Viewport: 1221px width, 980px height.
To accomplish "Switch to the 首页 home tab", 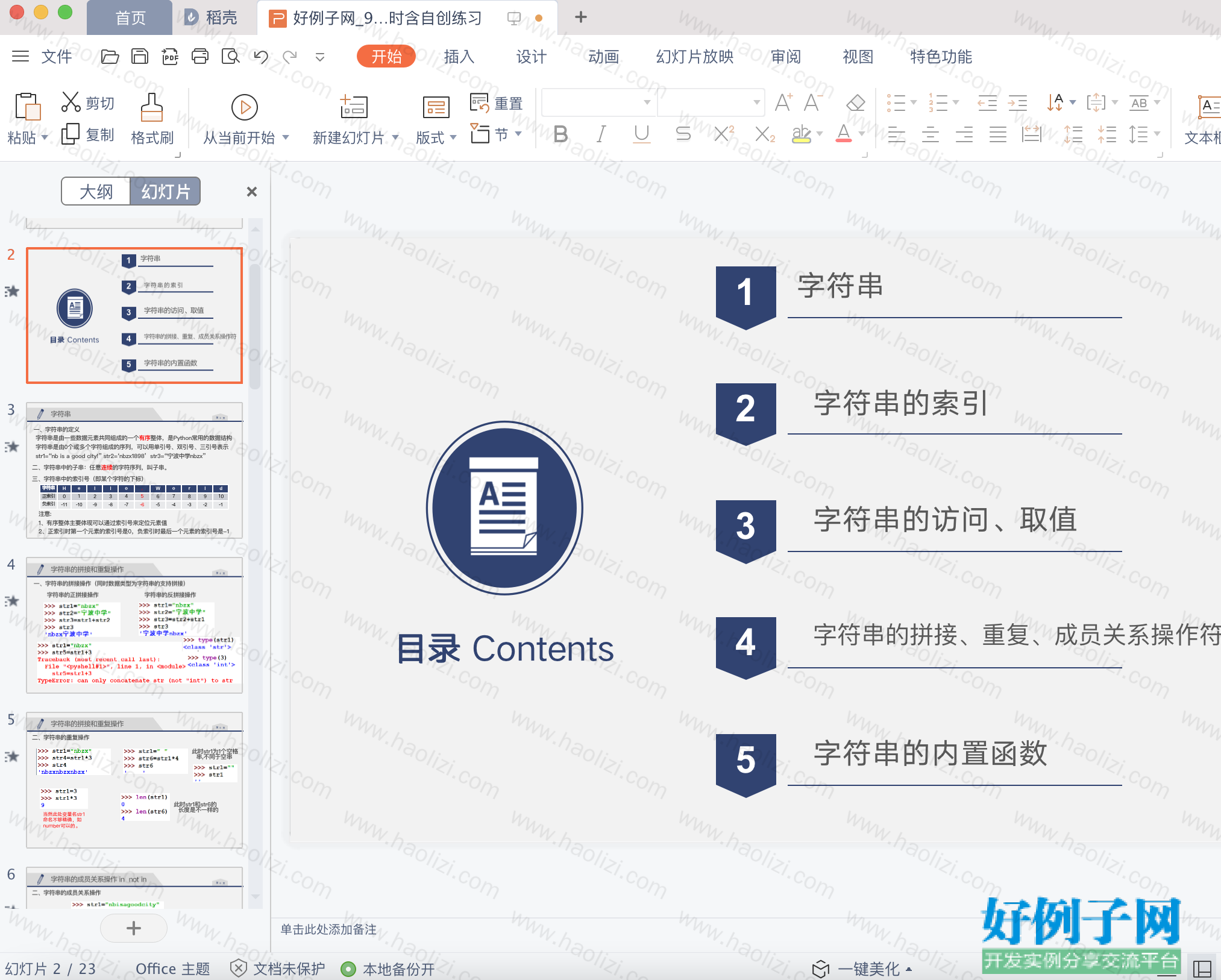I will pyautogui.click(x=130, y=18).
